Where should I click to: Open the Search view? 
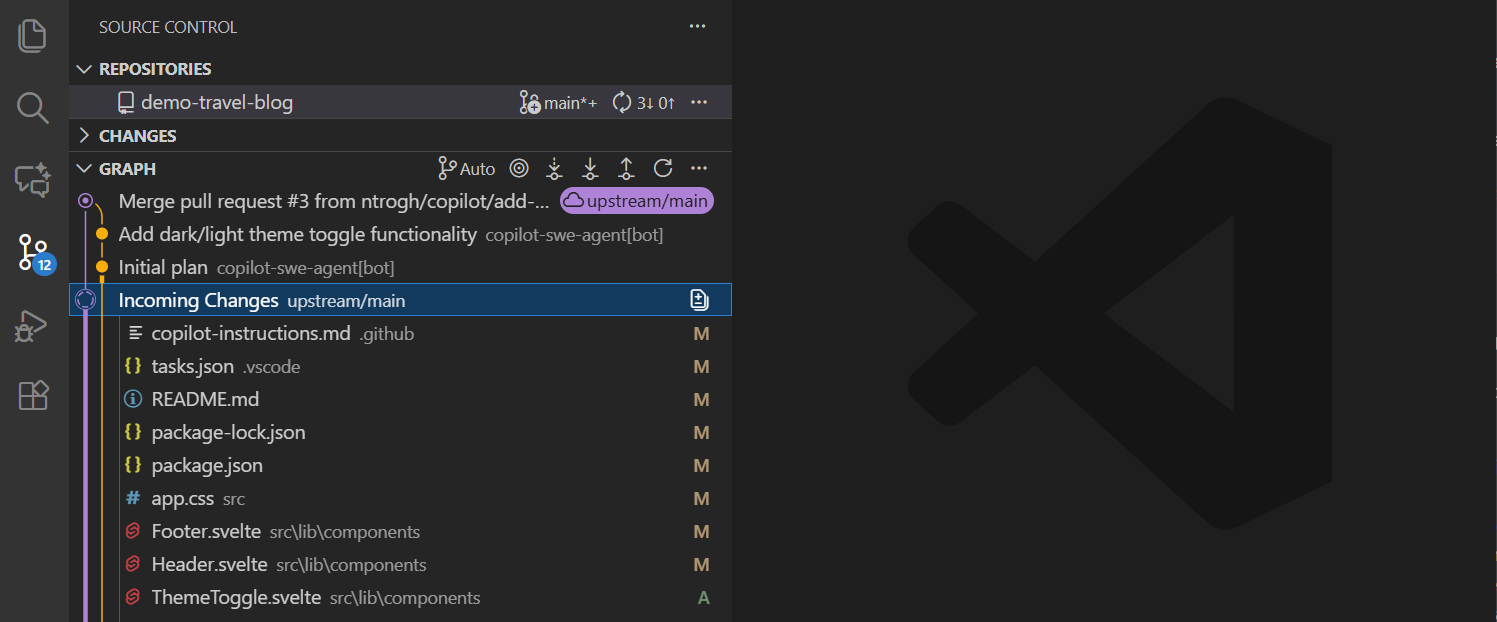tap(32, 108)
